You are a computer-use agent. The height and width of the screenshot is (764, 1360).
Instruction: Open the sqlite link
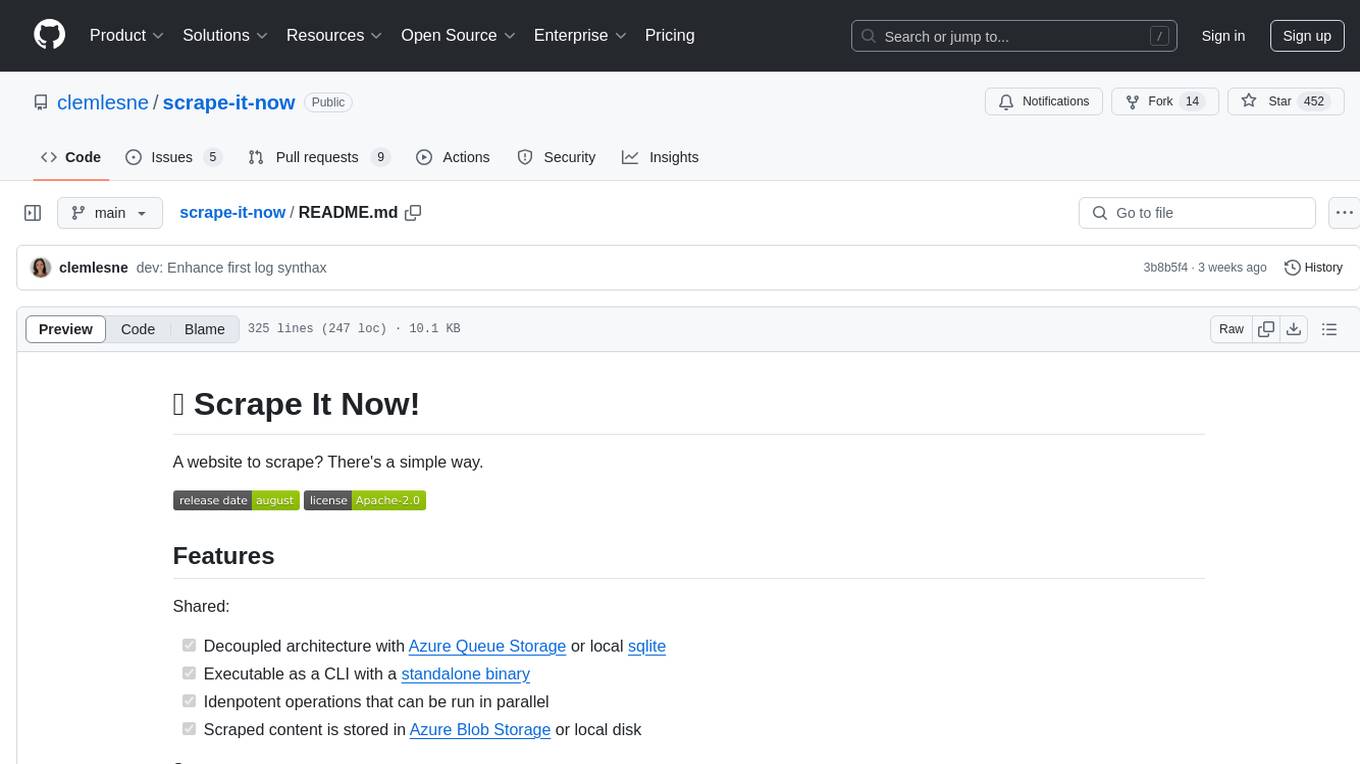coord(647,646)
